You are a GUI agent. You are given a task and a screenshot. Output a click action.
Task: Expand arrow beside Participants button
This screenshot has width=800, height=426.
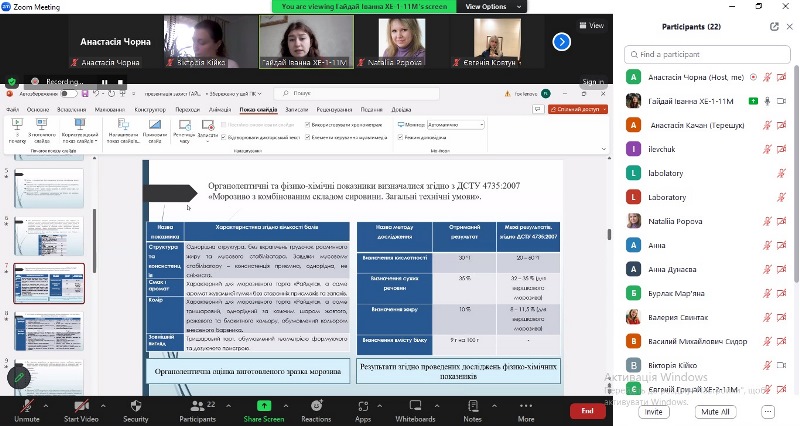tap(228, 406)
